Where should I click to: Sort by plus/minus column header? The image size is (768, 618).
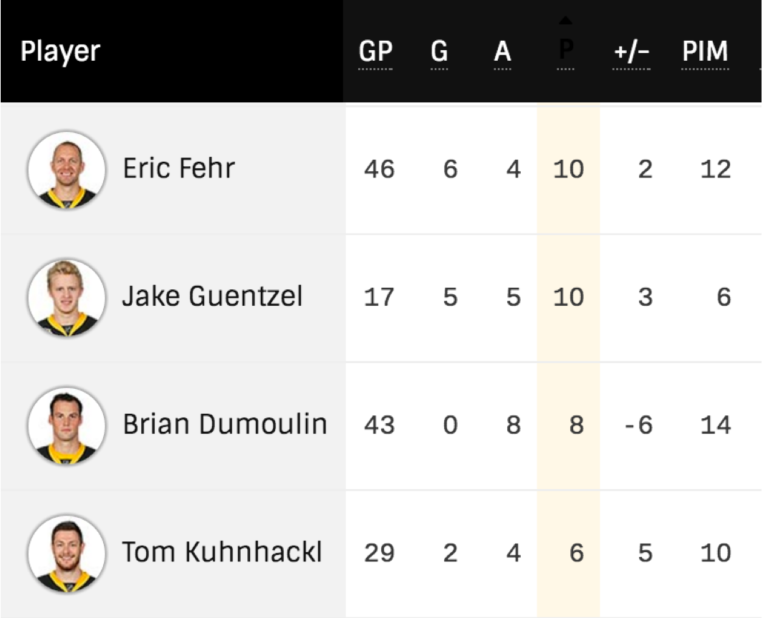click(x=632, y=52)
